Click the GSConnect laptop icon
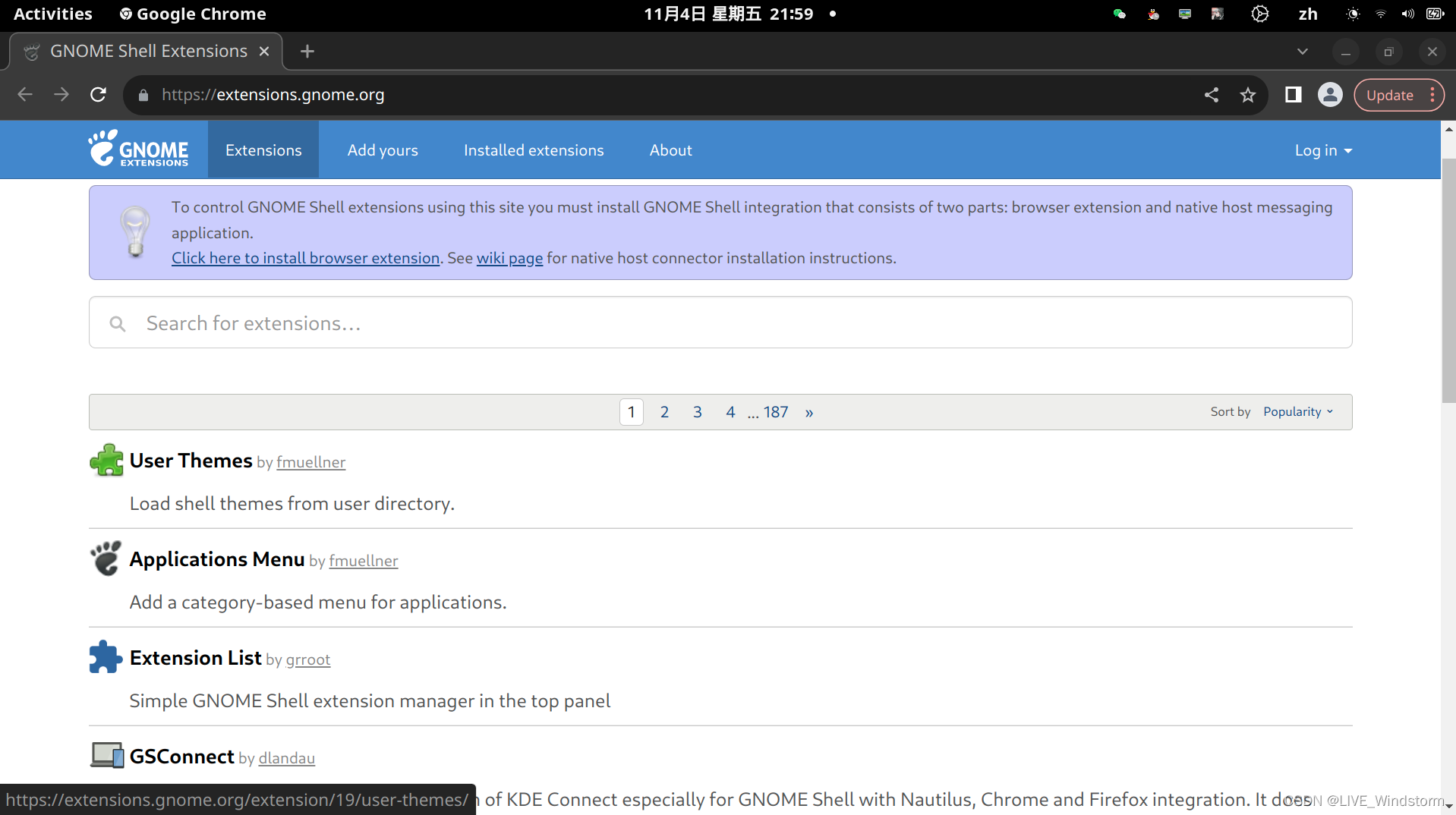Image resolution: width=1456 pixels, height=815 pixels. click(x=107, y=755)
